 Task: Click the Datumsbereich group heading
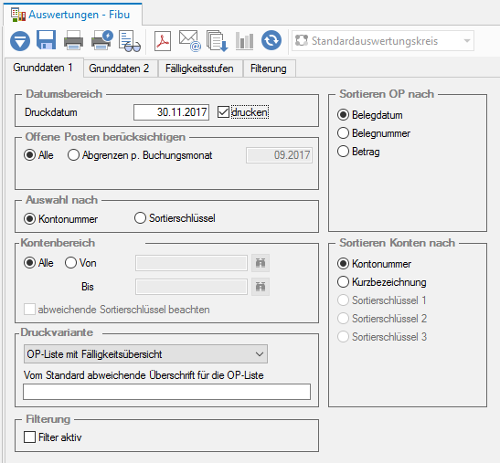64,94
